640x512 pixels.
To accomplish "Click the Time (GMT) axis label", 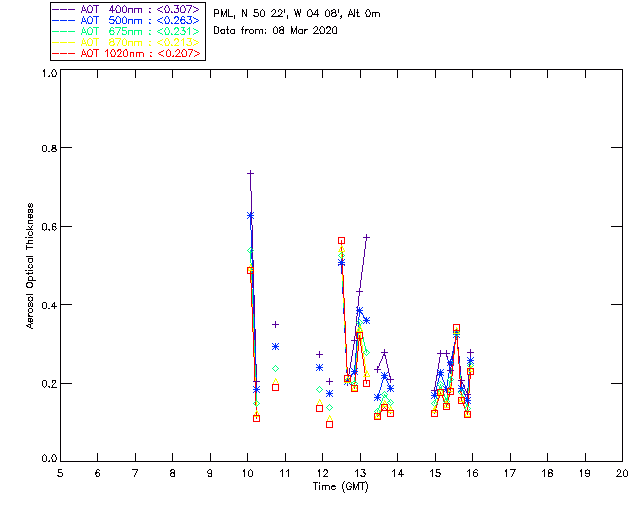I will tap(340, 487).
